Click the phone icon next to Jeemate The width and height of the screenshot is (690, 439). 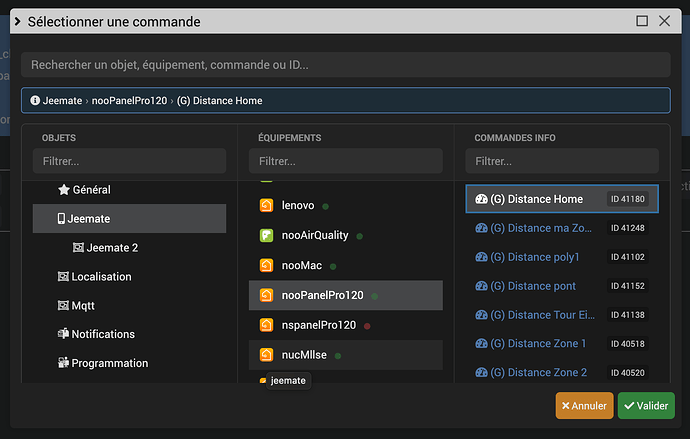(x=61, y=219)
